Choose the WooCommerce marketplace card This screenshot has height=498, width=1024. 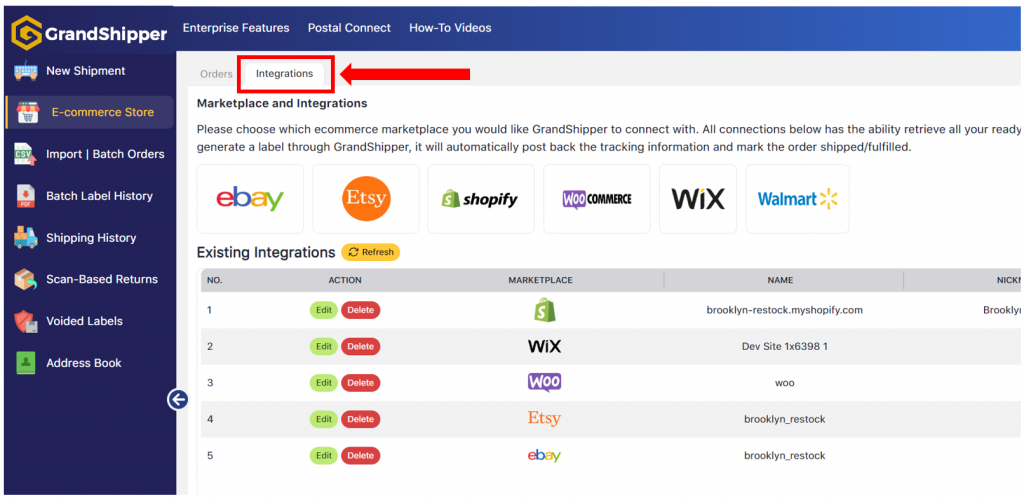point(597,198)
